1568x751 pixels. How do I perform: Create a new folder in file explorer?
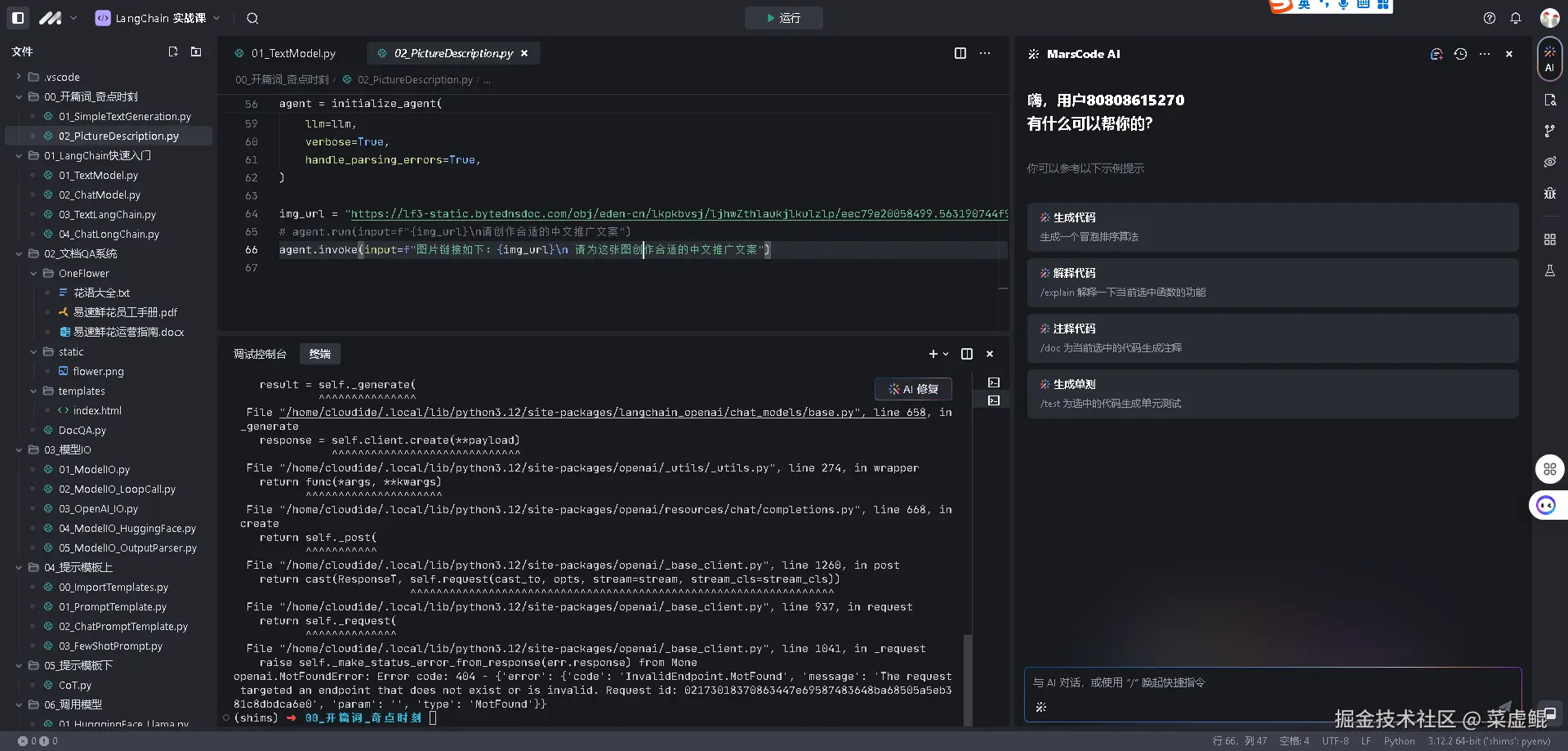coord(196,51)
